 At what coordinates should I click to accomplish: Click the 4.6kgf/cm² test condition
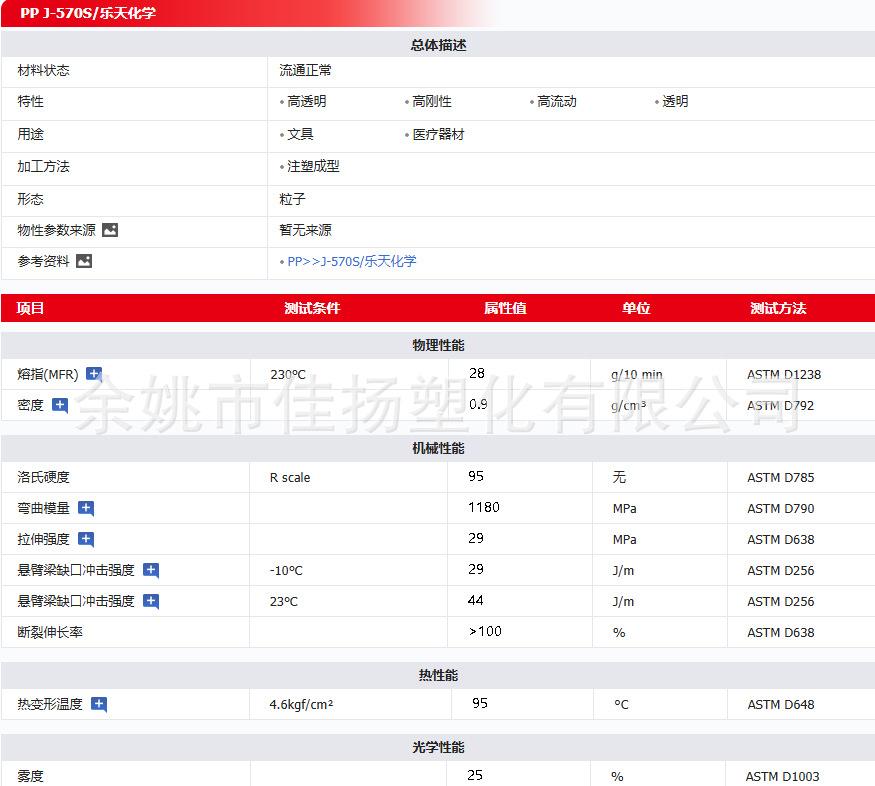301,705
